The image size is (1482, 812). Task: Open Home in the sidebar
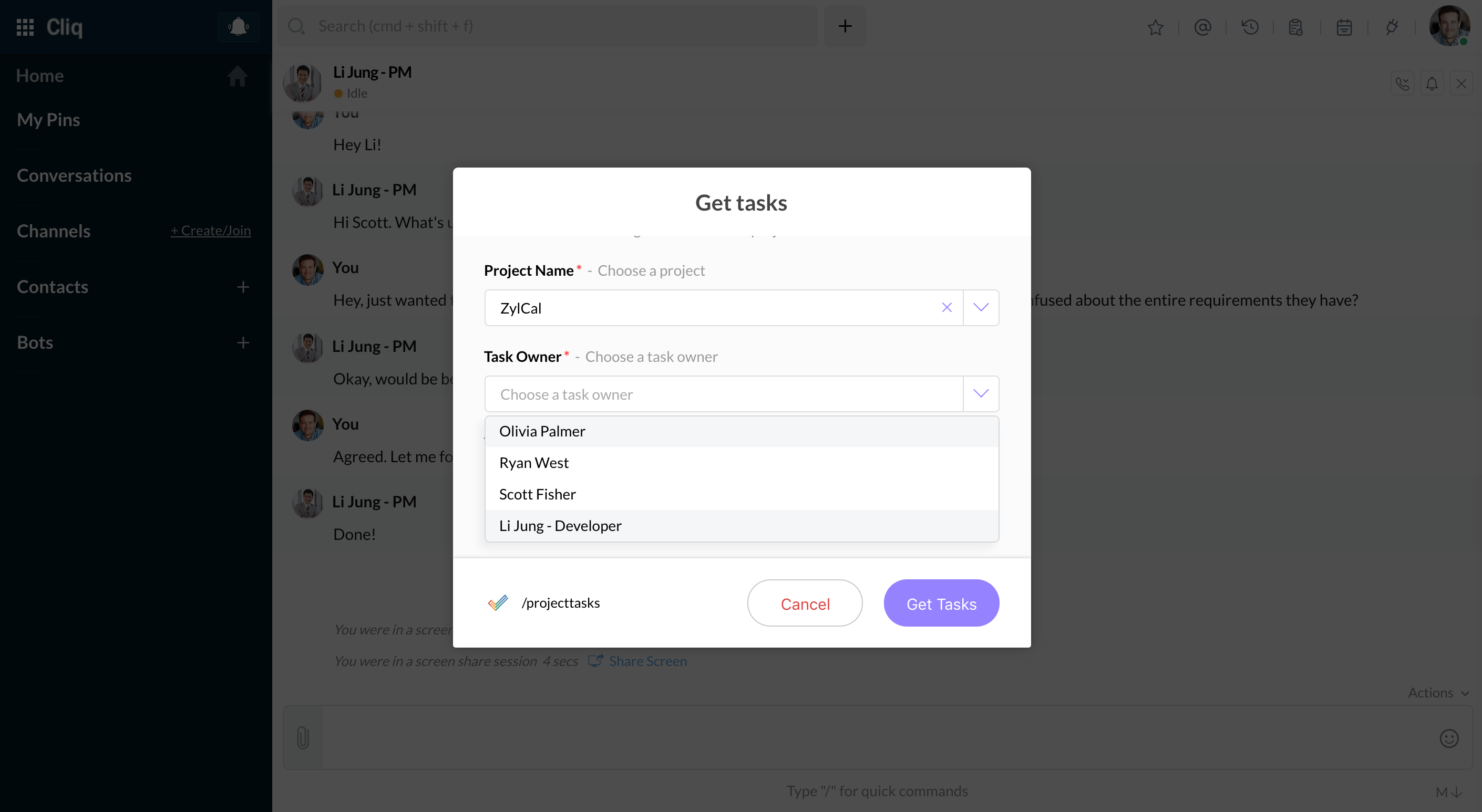pos(40,75)
